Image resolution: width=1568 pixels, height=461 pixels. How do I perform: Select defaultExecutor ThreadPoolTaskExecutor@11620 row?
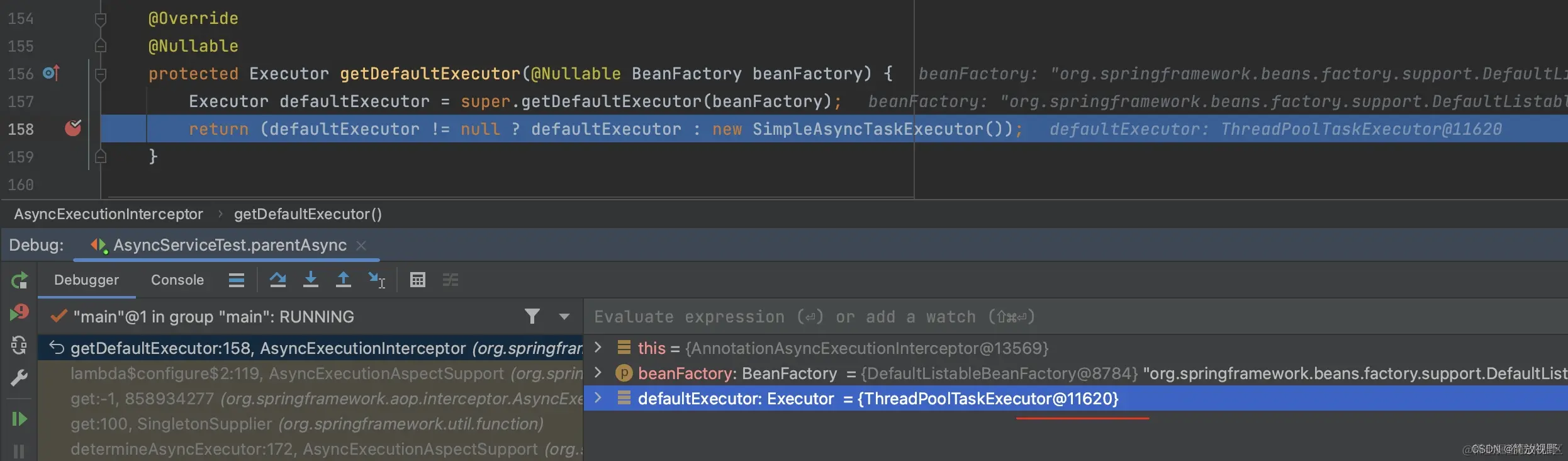coord(1075,398)
